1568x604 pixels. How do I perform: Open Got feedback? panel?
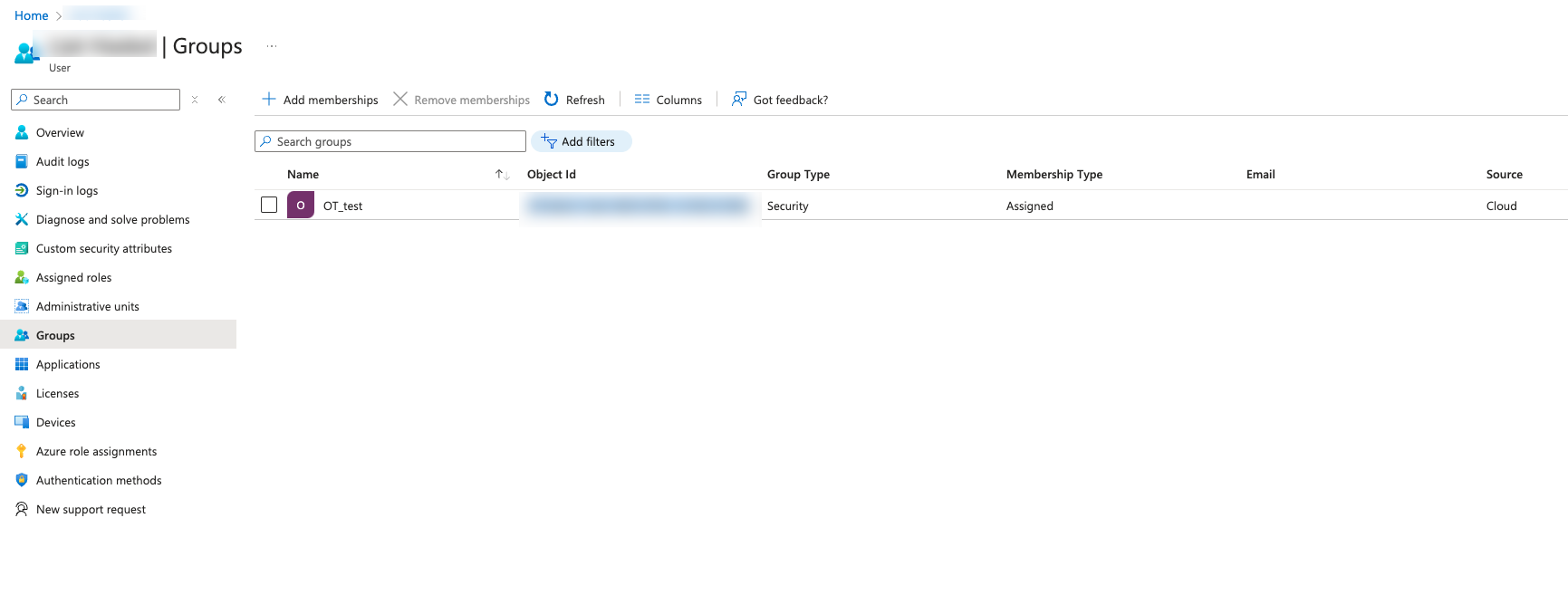pyautogui.click(x=780, y=100)
